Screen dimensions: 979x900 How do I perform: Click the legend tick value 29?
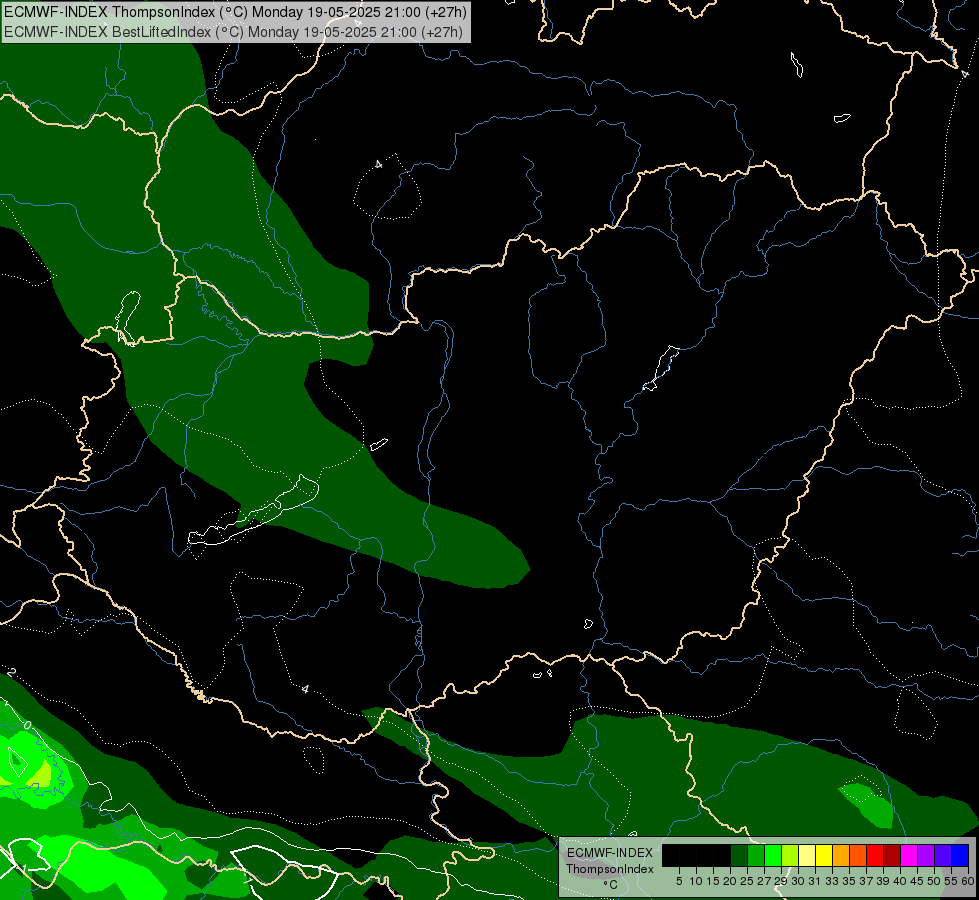coord(781,881)
